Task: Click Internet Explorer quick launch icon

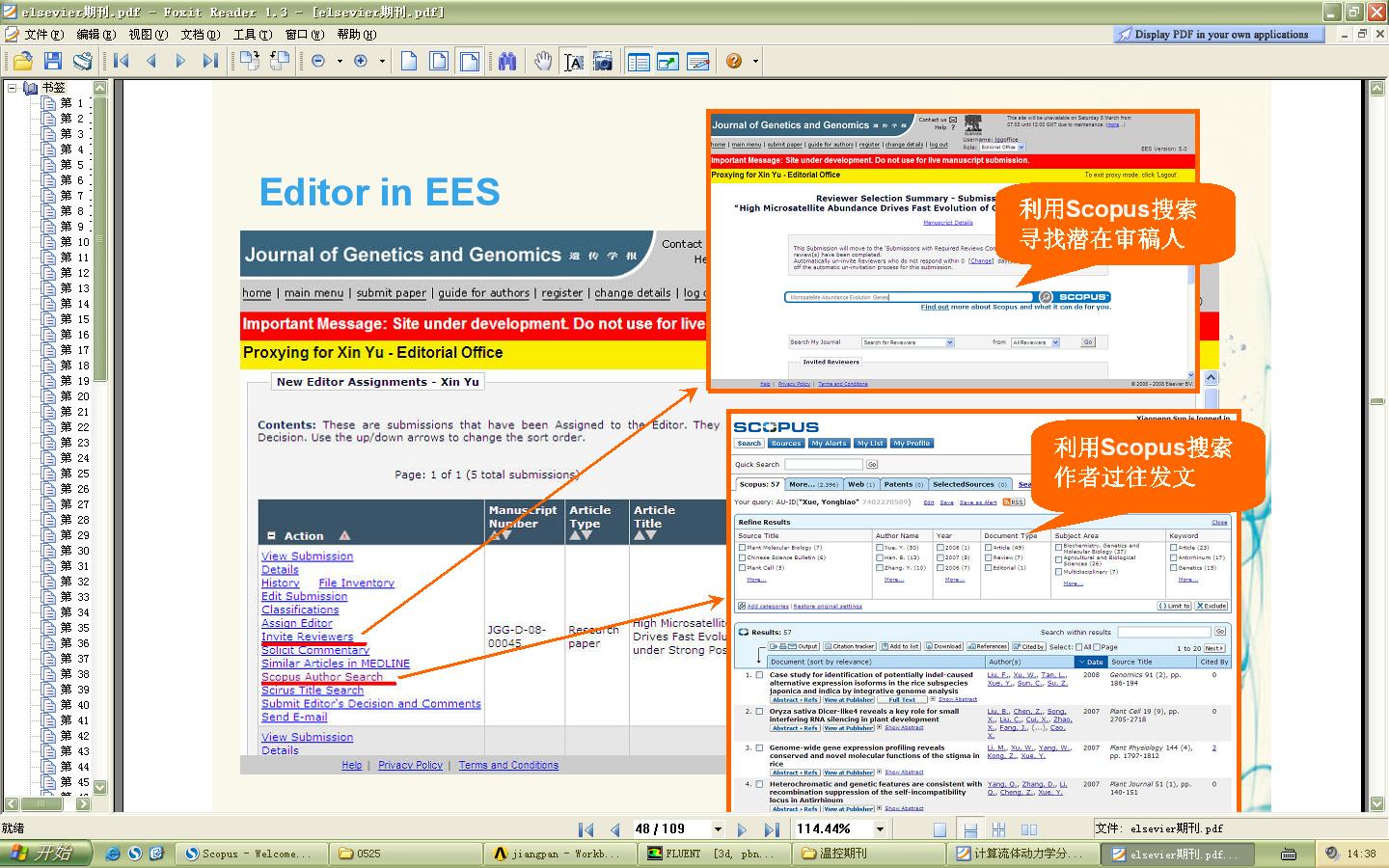Action: [114, 854]
